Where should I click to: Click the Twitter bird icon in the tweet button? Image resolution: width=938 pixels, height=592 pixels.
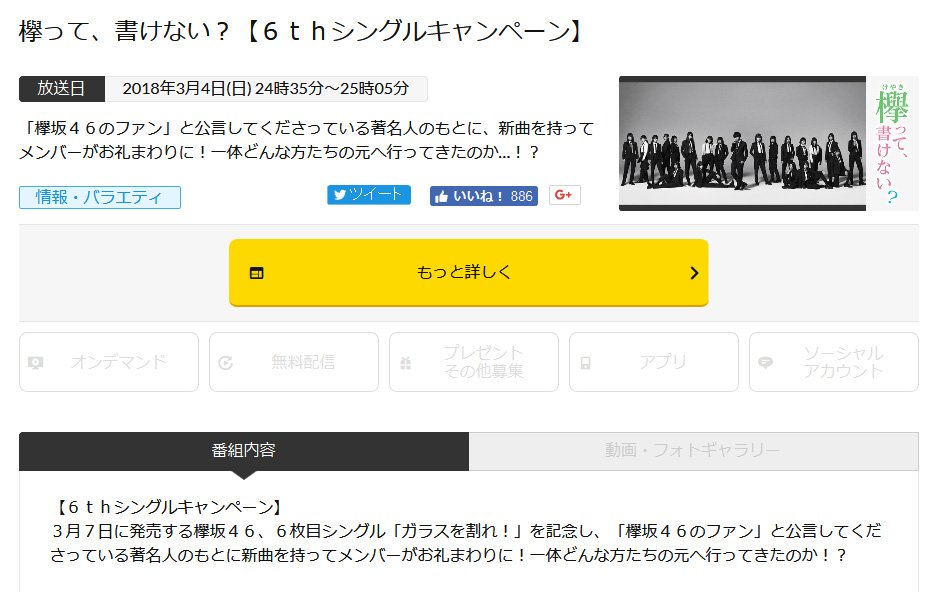[340, 195]
